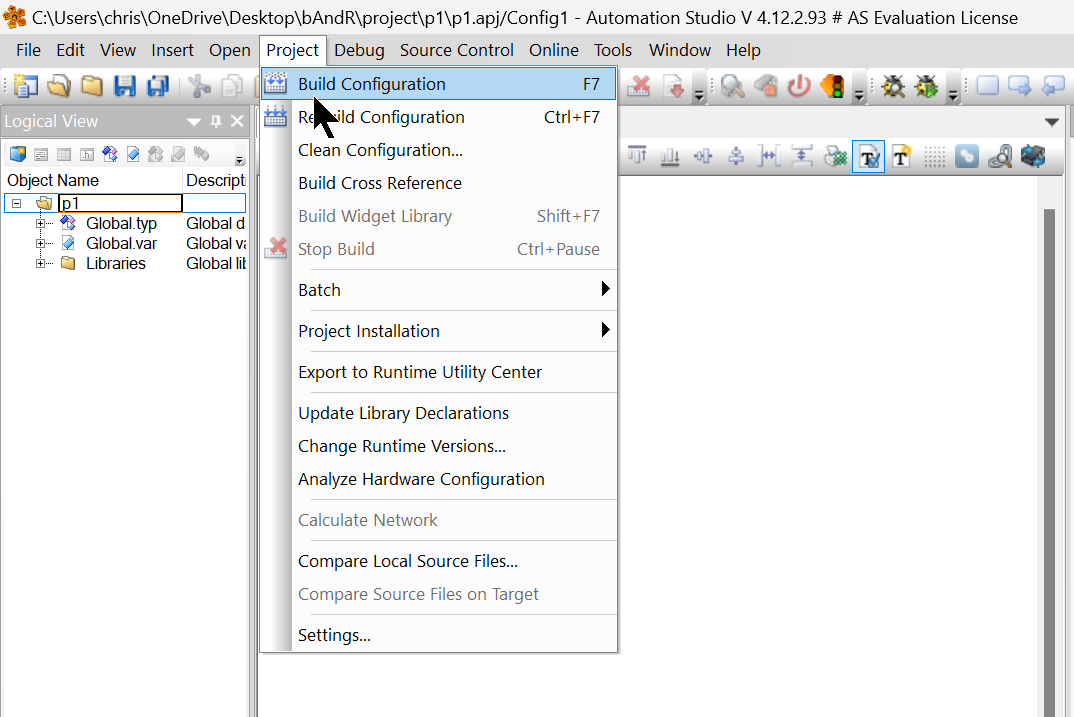This screenshot has width=1074, height=717.
Task: Click the Stop Build red X toolbar icon
Action: [x=639, y=86]
